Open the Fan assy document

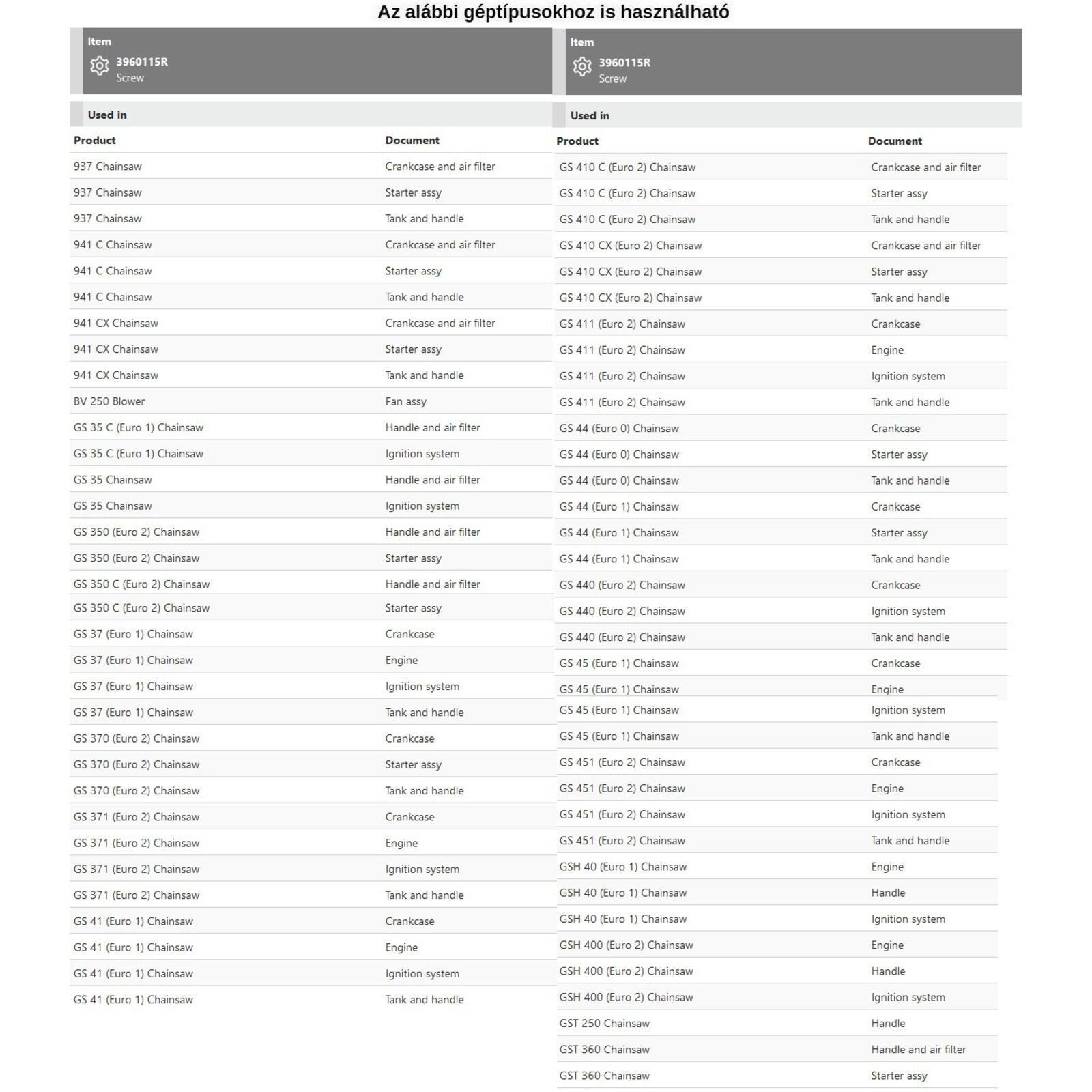coord(405,401)
